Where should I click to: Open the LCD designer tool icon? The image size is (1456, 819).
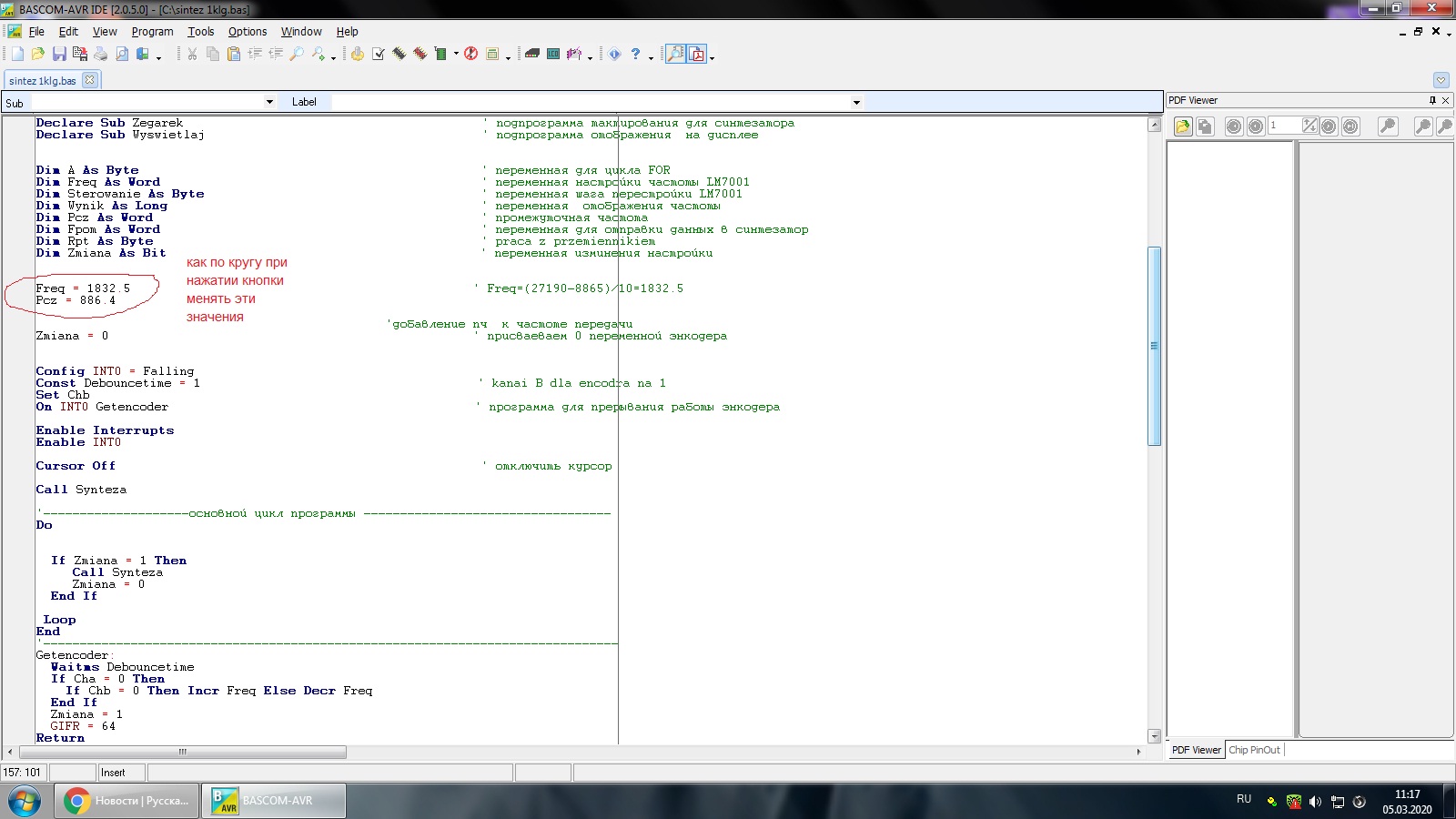(553, 55)
